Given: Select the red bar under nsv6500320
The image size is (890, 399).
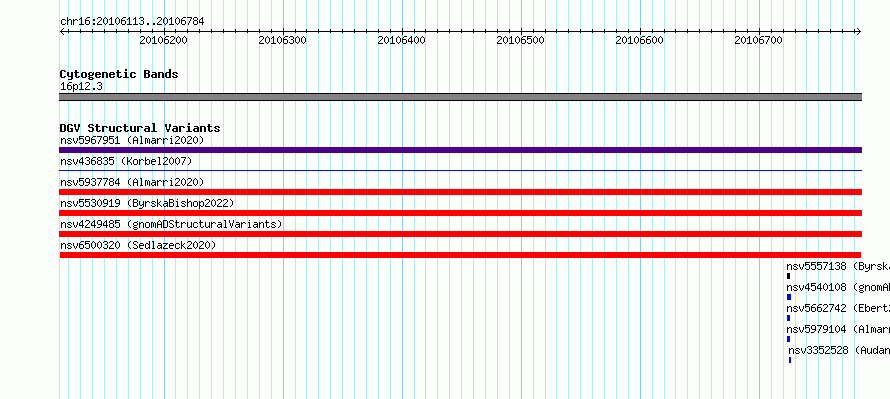Looking at the screenshot, I should [460, 255].
